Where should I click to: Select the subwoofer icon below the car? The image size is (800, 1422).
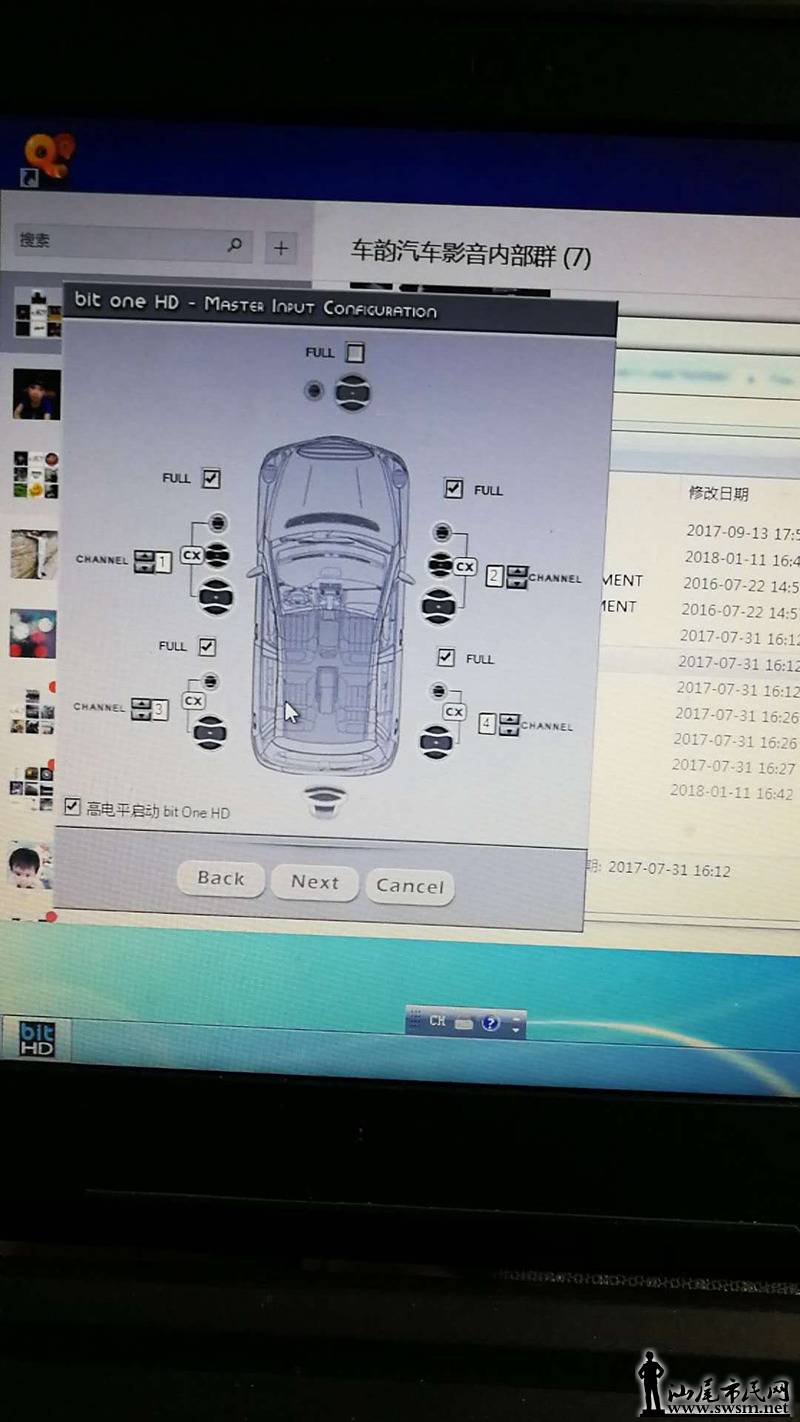pos(322,801)
